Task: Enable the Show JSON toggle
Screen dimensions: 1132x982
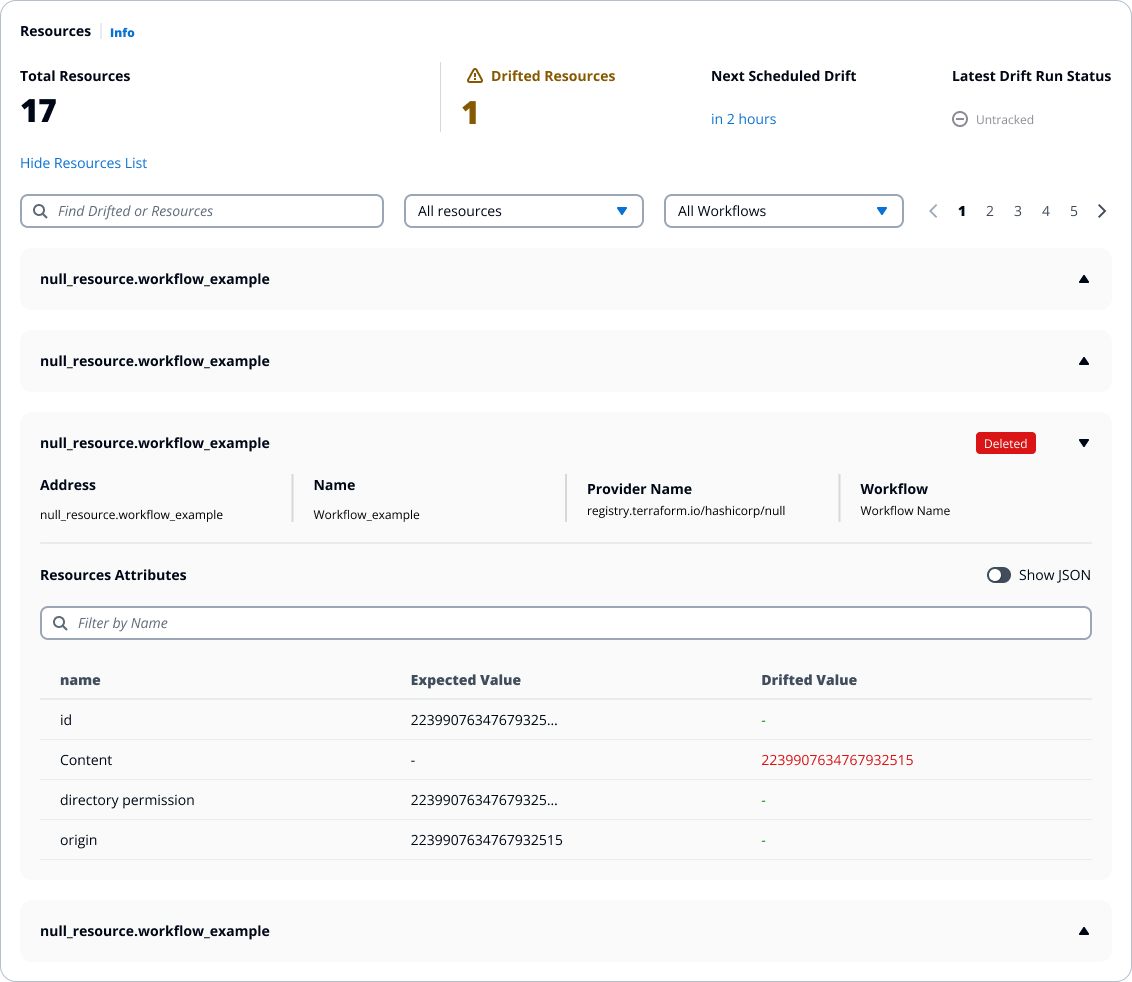Action: [x=998, y=575]
